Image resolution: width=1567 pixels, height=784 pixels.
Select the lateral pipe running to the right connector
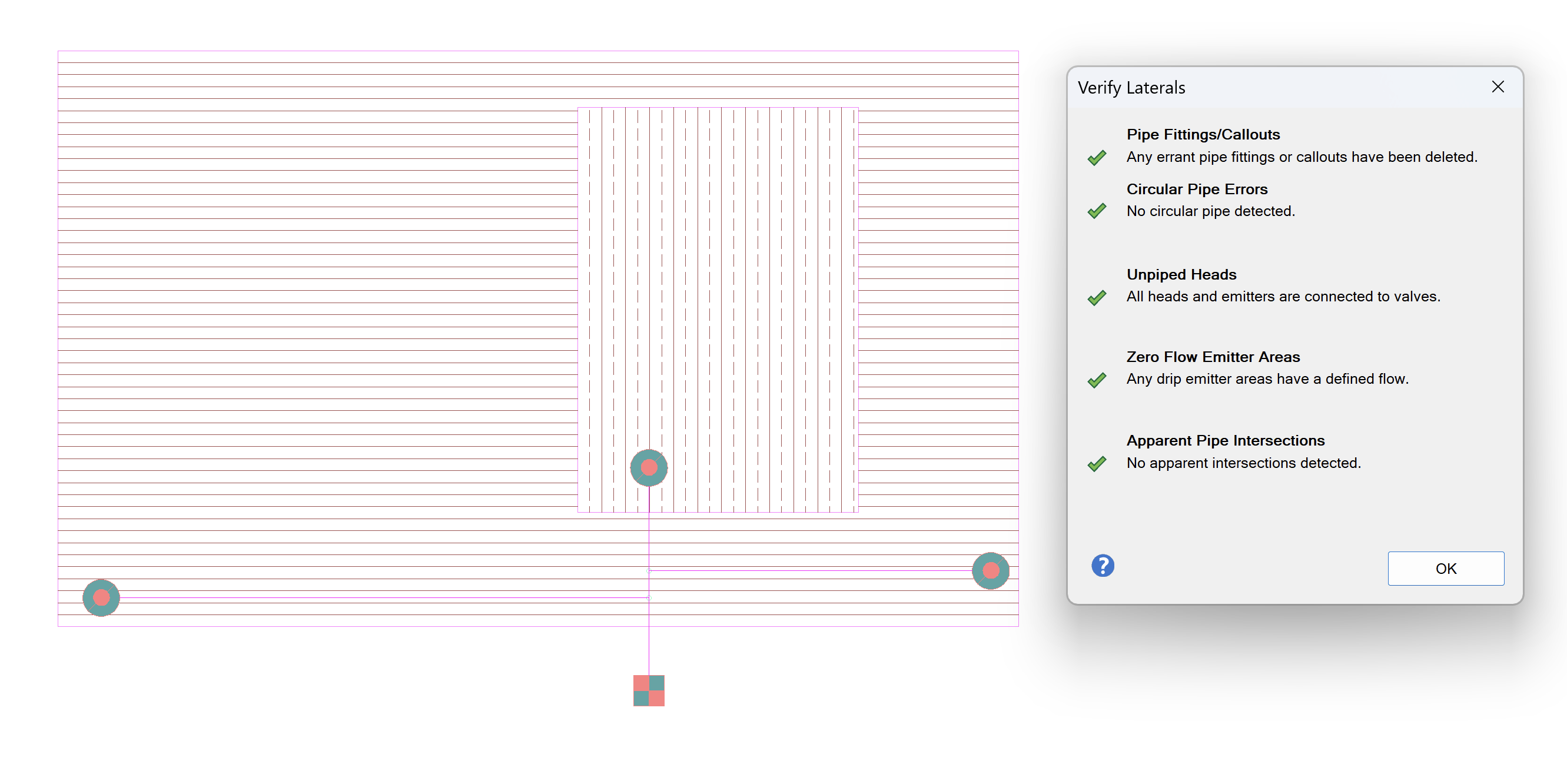coord(810,570)
